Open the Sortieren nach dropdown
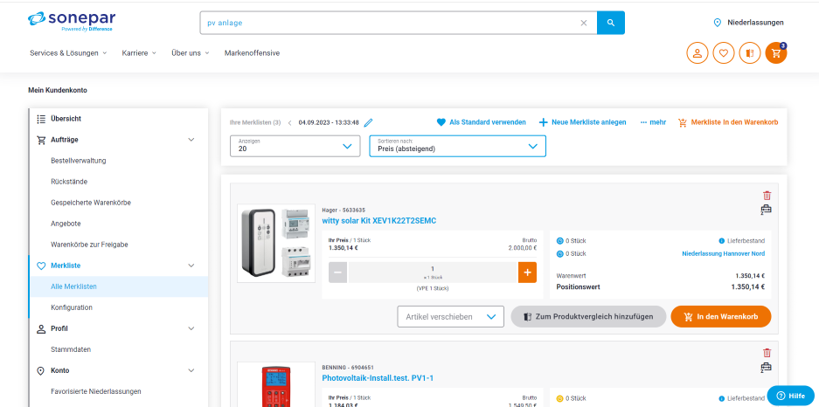 458,146
